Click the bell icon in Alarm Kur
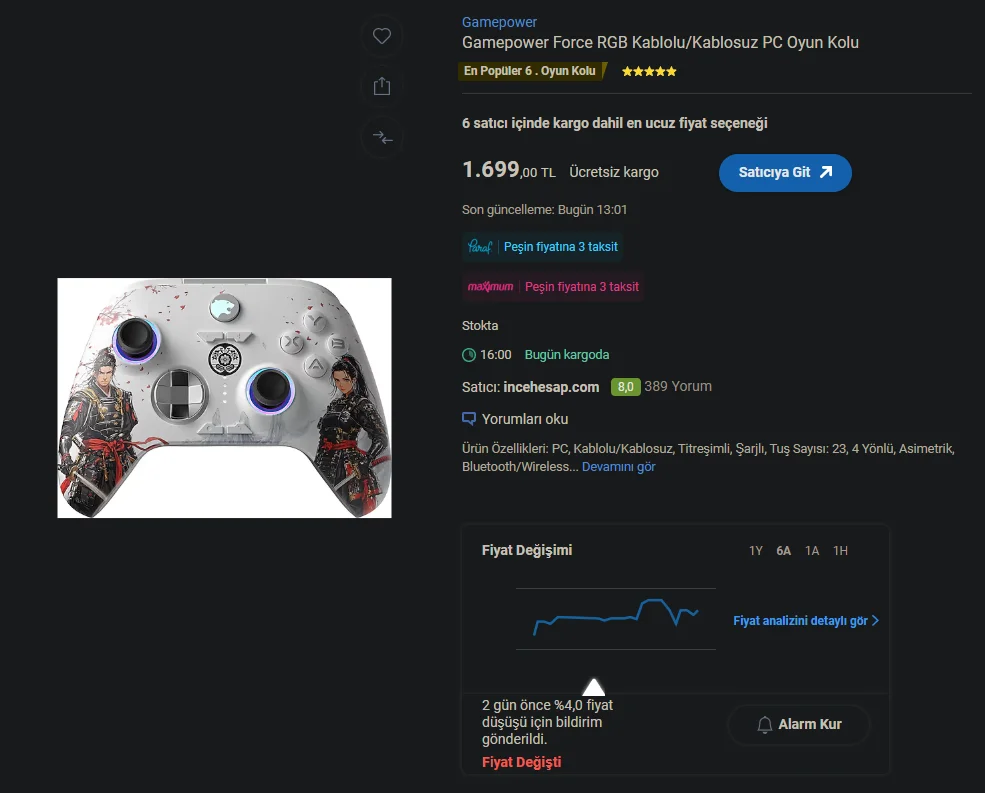Image resolution: width=985 pixels, height=793 pixels. (765, 724)
